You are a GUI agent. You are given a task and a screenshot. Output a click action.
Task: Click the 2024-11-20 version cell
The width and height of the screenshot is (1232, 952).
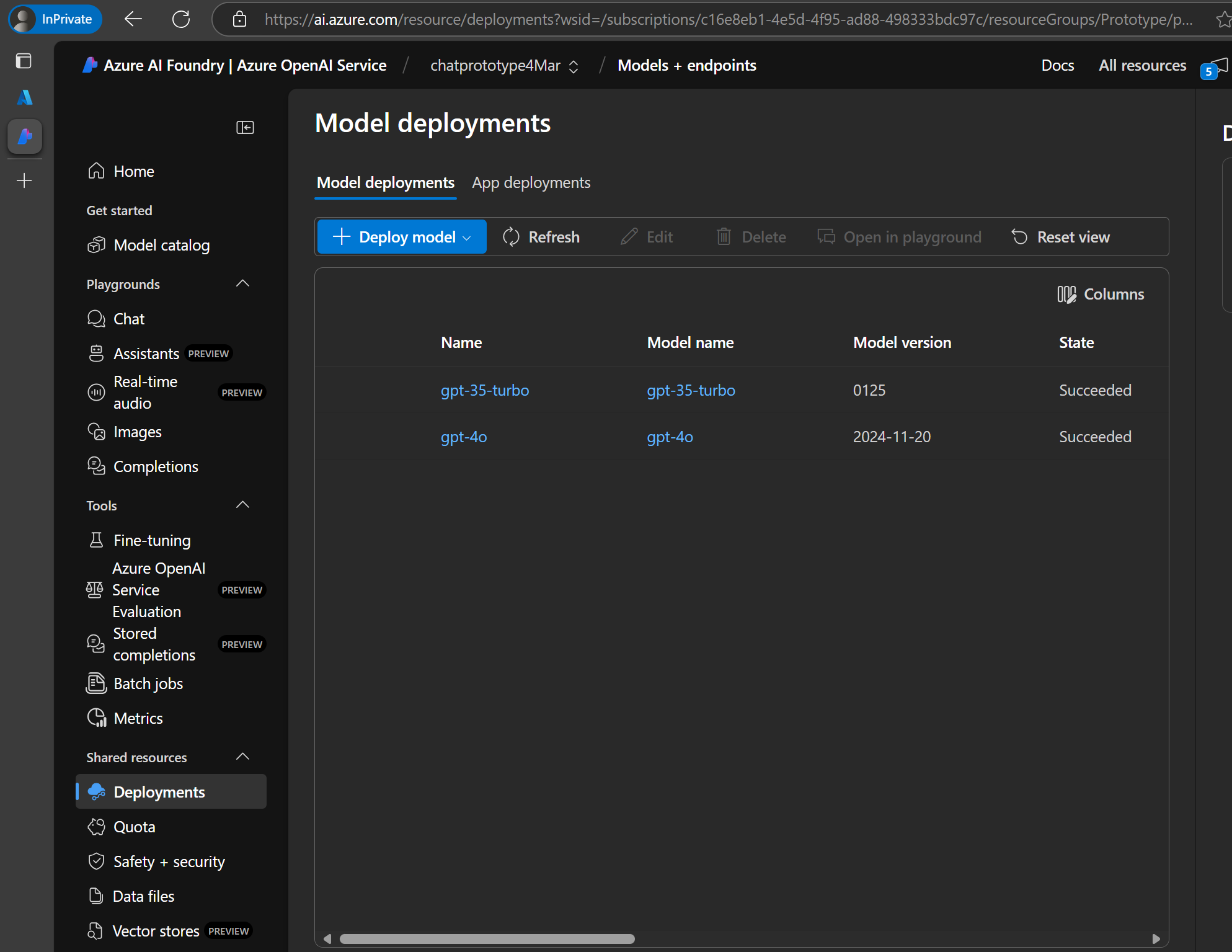(892, 437)
